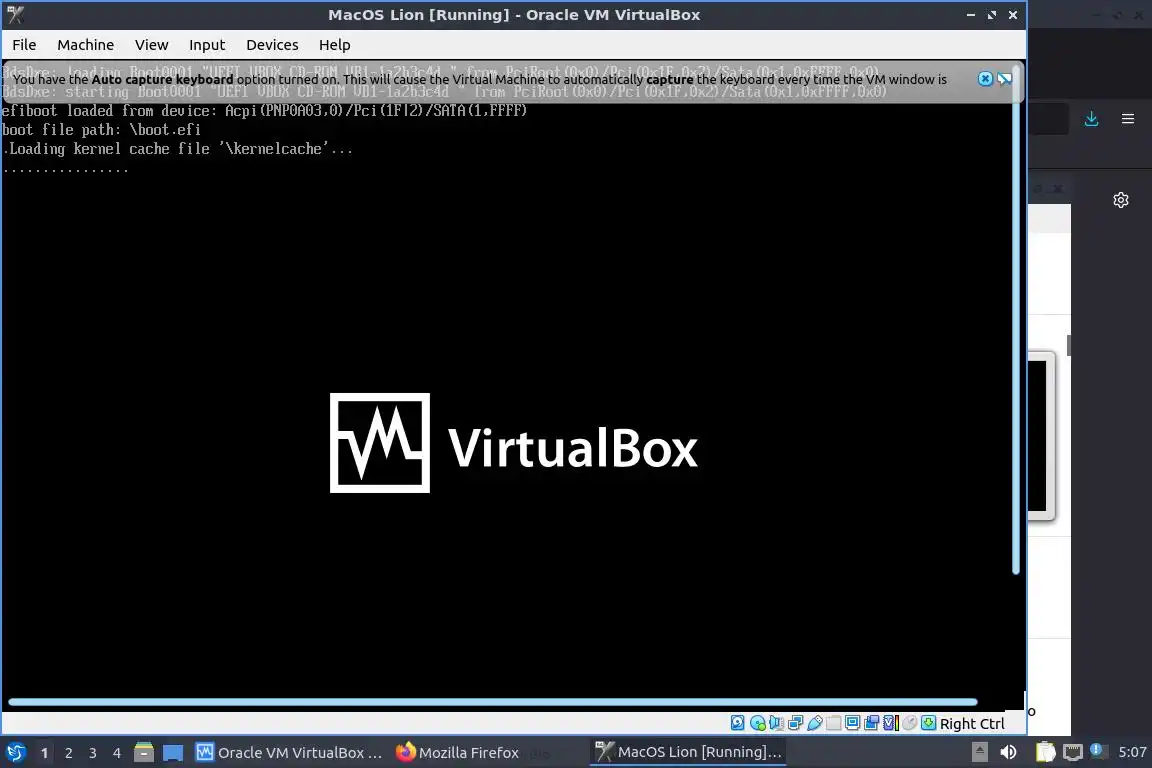Open the Help menu

(x=334, y=45)
